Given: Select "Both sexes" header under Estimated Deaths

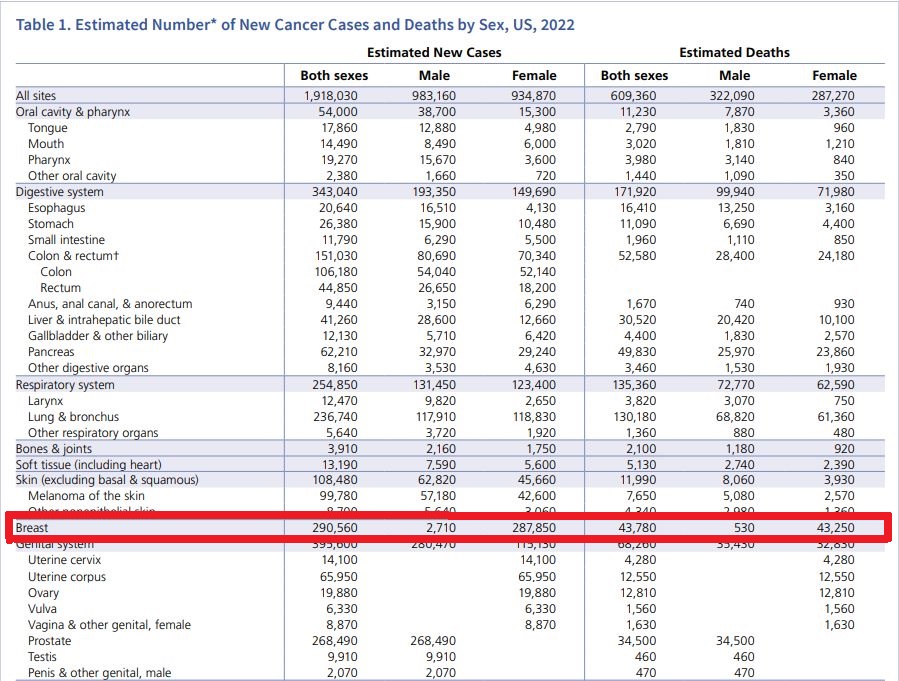Looking at the screenshot, I should click(634, 75).
